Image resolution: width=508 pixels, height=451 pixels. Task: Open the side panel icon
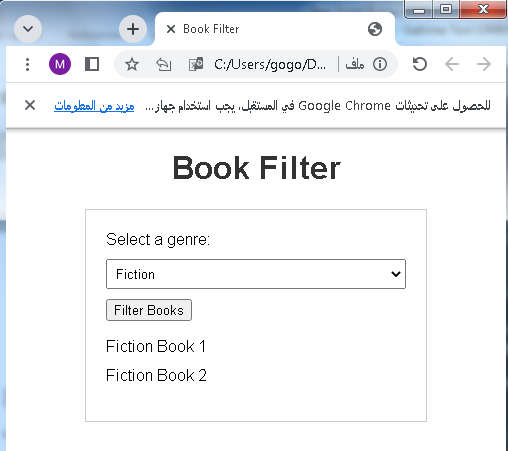[x=92, y=64]
